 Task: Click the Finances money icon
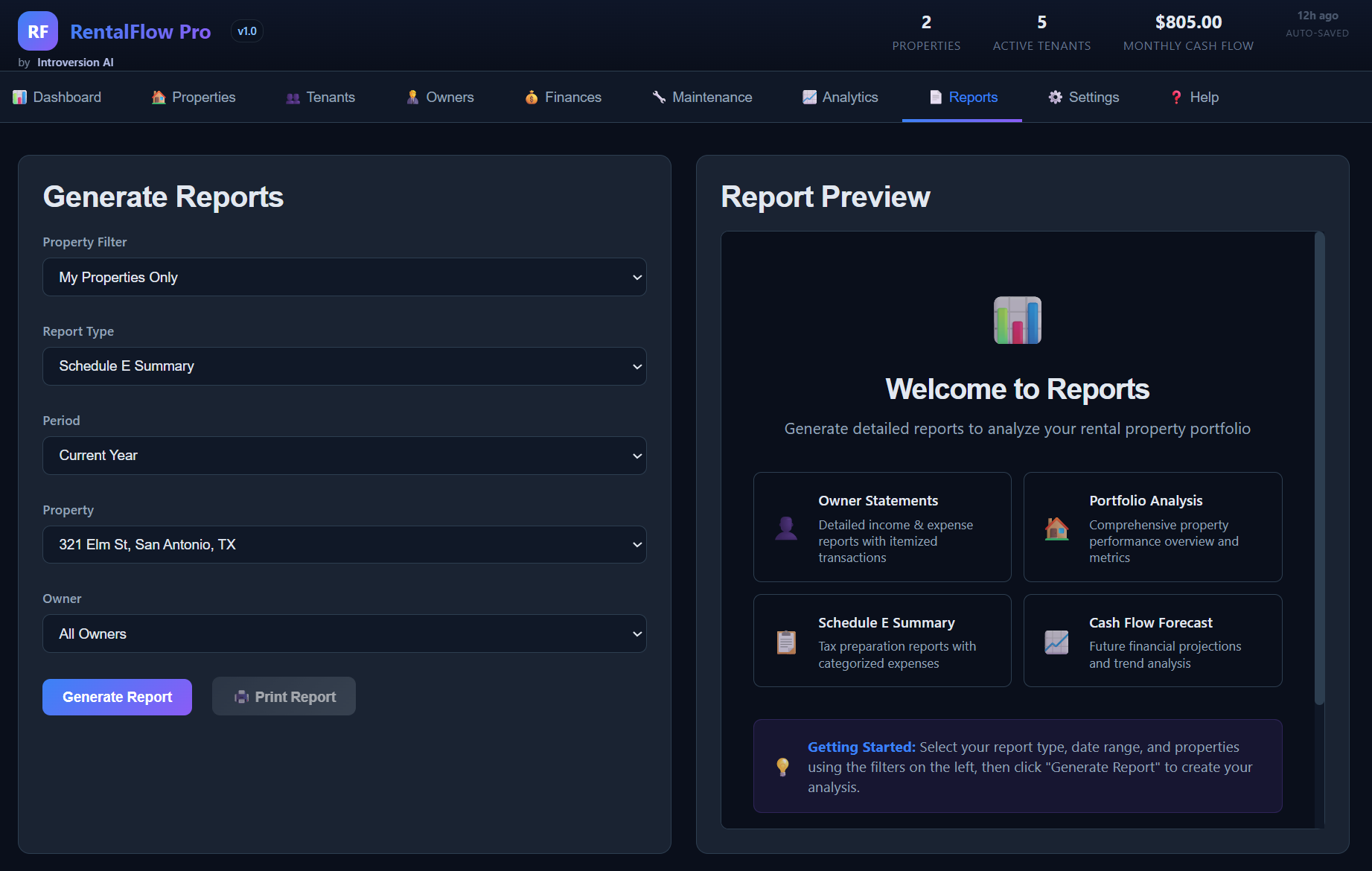[532, 97]
